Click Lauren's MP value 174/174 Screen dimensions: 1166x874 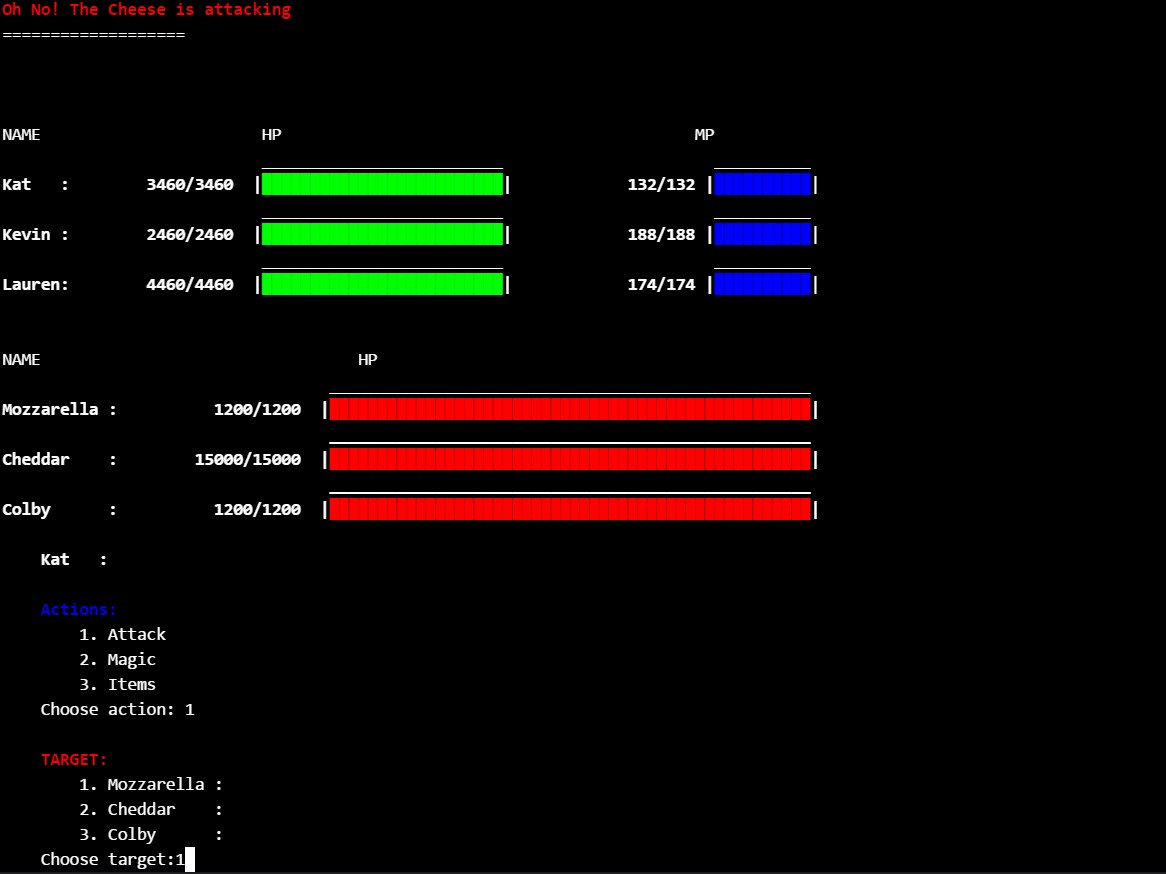click(x=661, y=284)
